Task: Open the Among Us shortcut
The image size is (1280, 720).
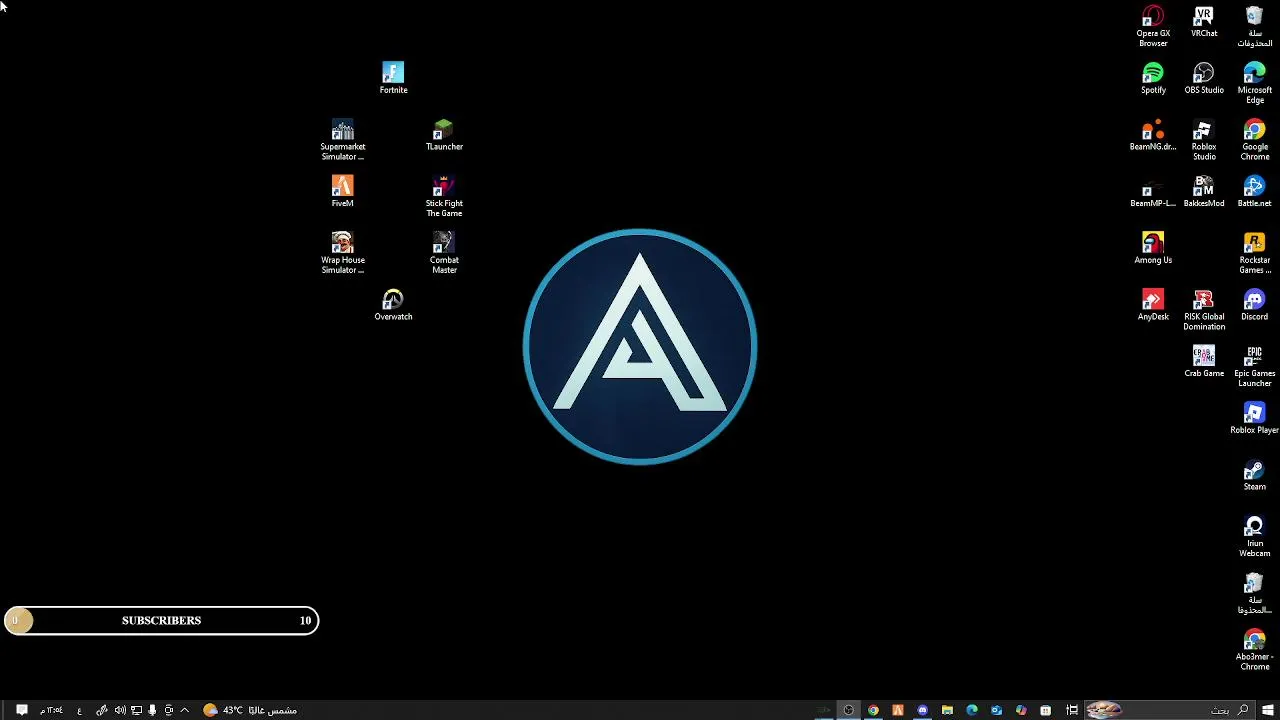Action: pyautogui.click(x=1153, y=248)
